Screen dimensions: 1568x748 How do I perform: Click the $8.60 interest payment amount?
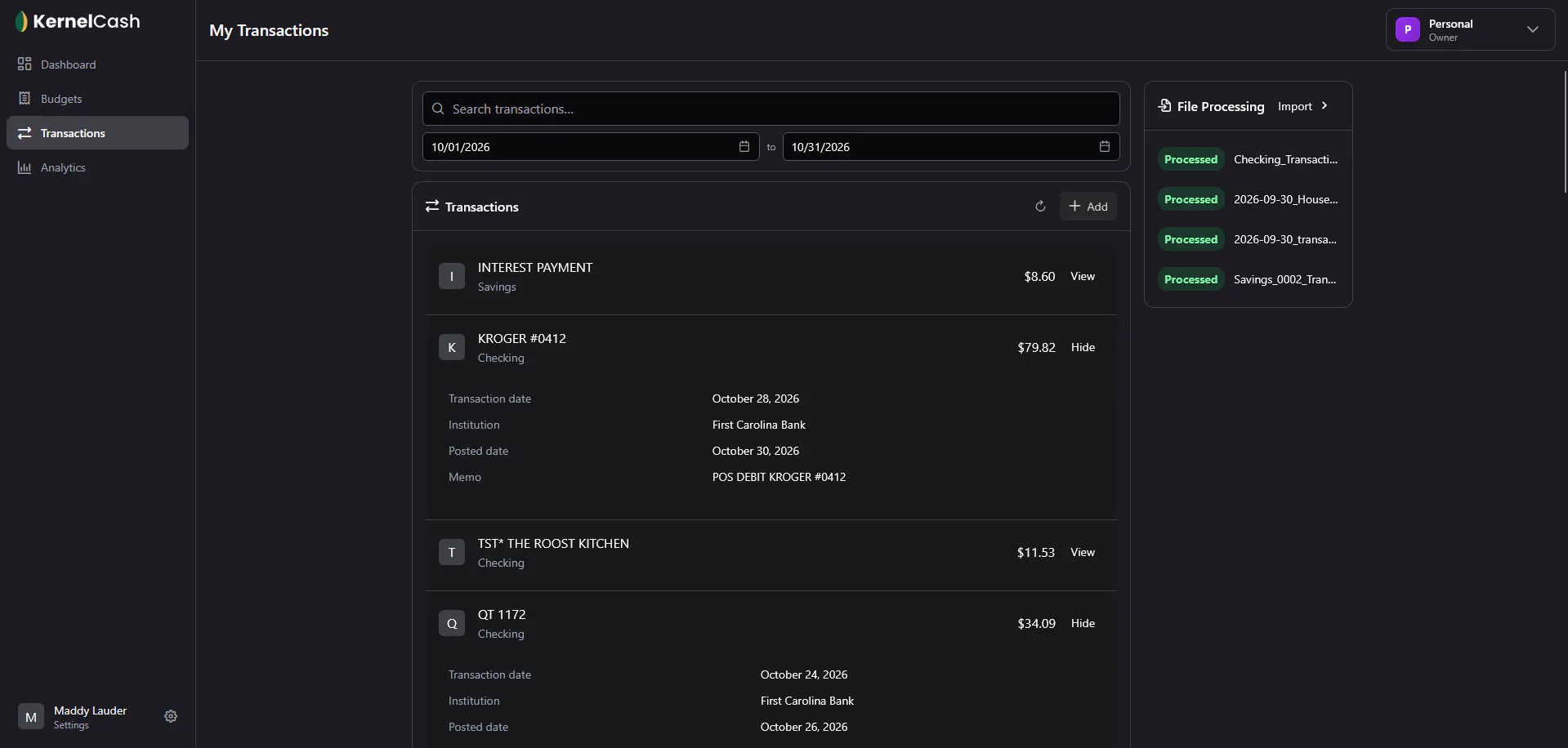click(x=1039, y=276)
